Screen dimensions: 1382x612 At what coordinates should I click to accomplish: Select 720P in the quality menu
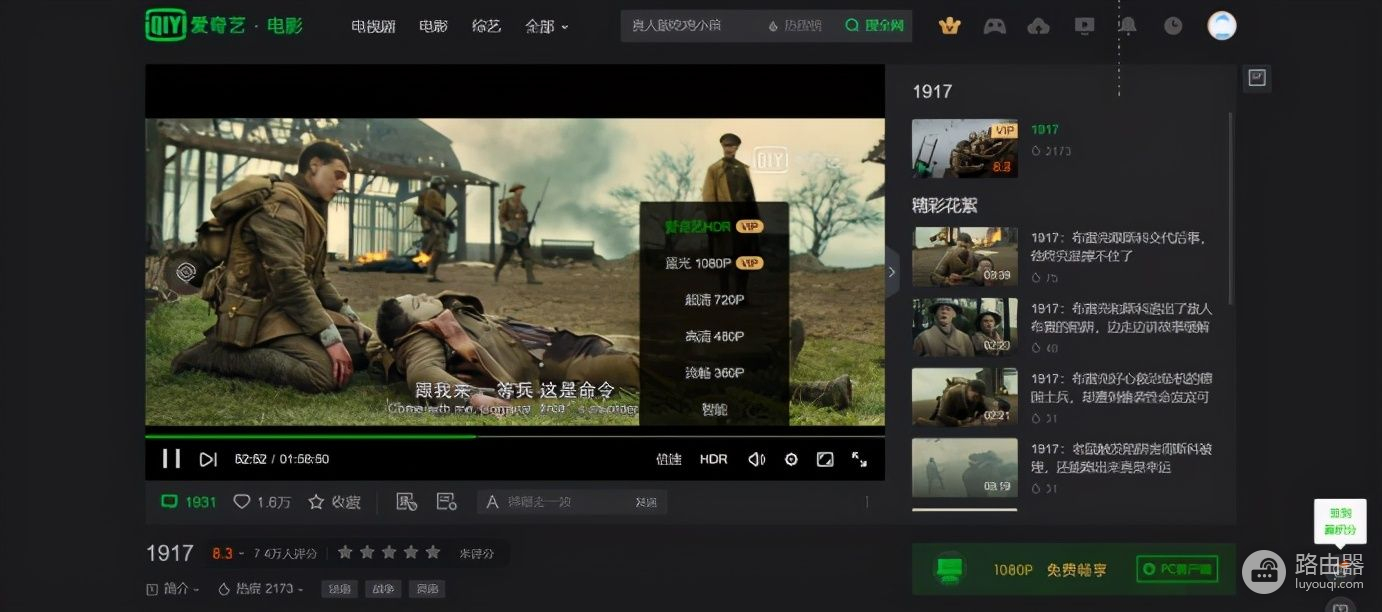coord(714,300)
